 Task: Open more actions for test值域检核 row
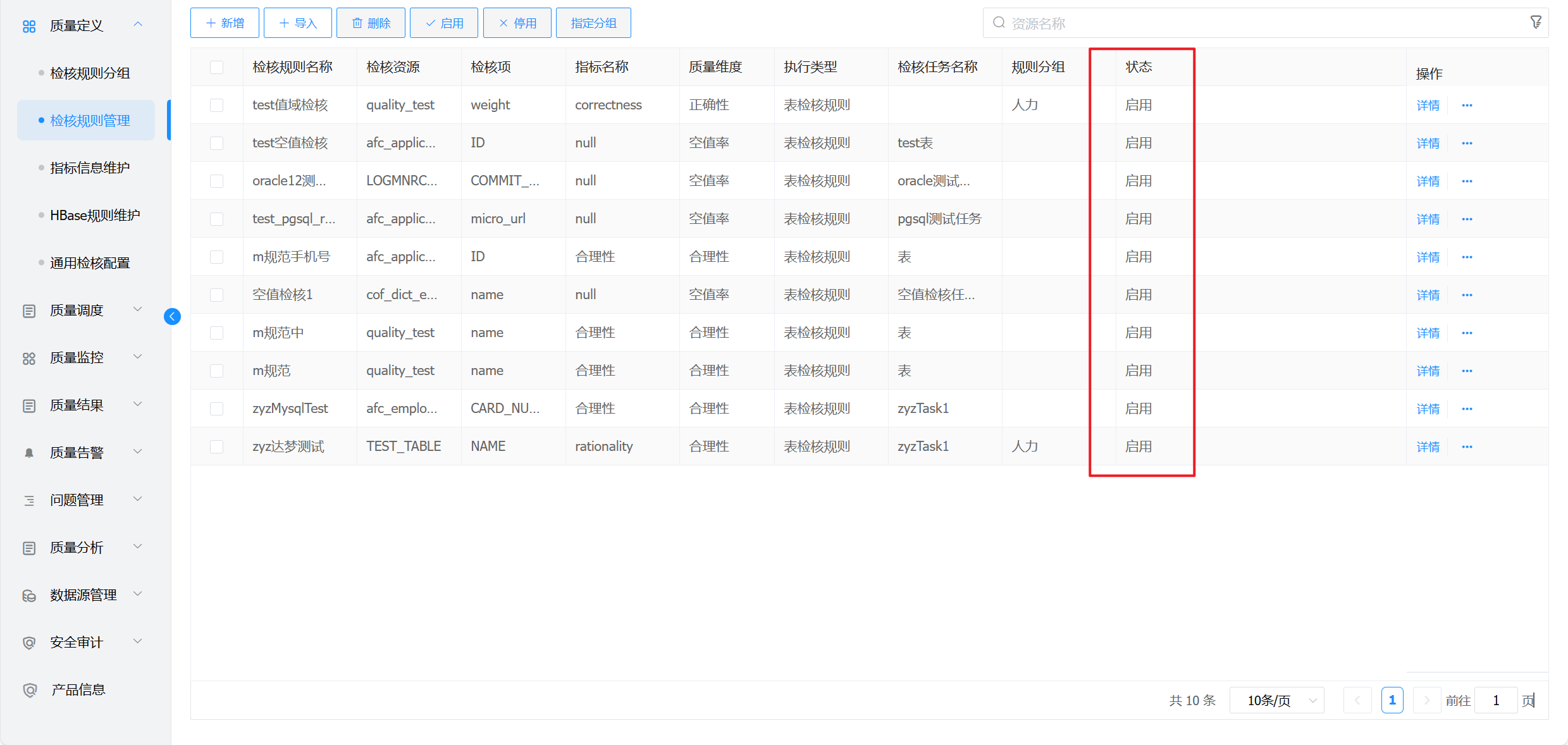[1467, 105]
